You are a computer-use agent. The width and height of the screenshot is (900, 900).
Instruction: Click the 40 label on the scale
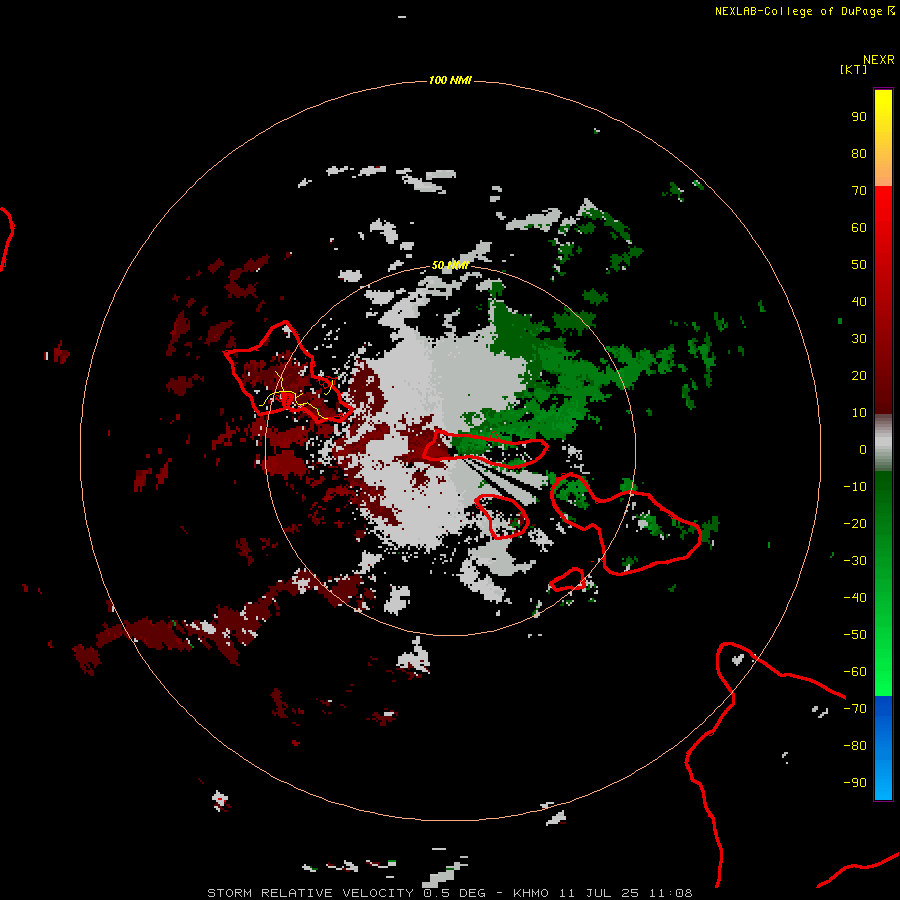coord(859,302)
